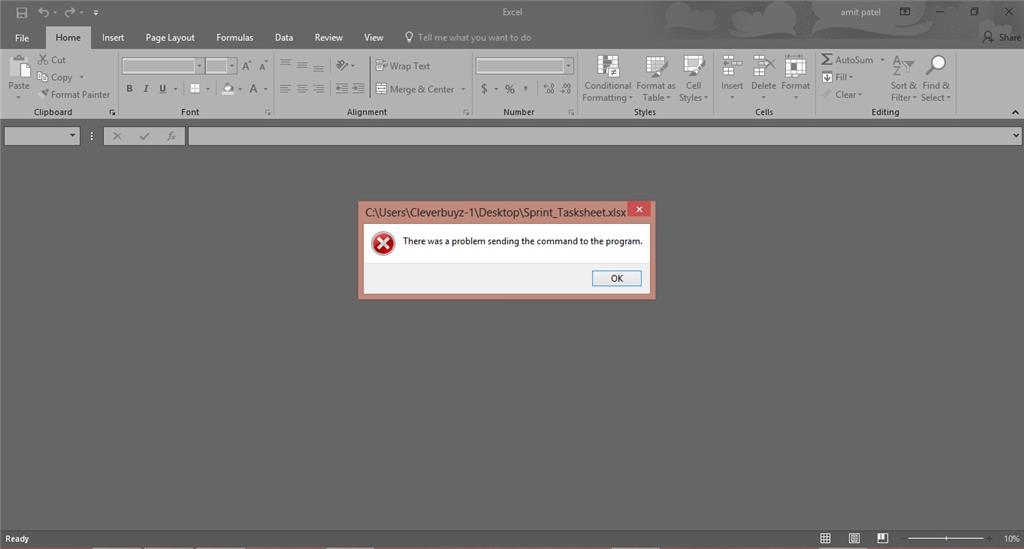Click the Redo arrow icon
The image size is (1024, 549).
click(x=69, y=12)
